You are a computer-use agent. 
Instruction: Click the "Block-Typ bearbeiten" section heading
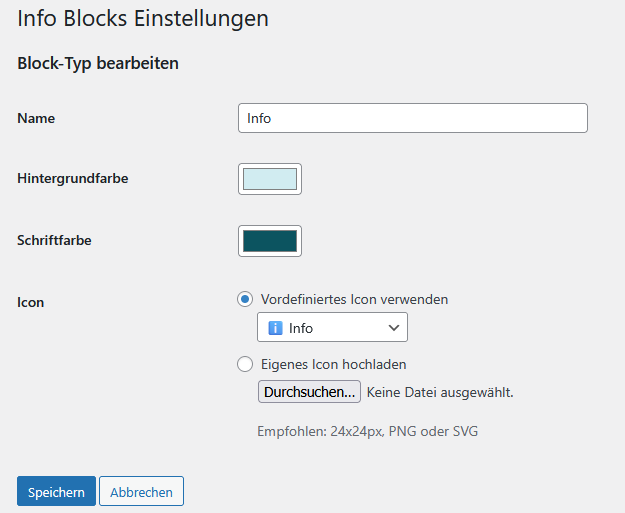pyautogui.click(x=98, y=63)
